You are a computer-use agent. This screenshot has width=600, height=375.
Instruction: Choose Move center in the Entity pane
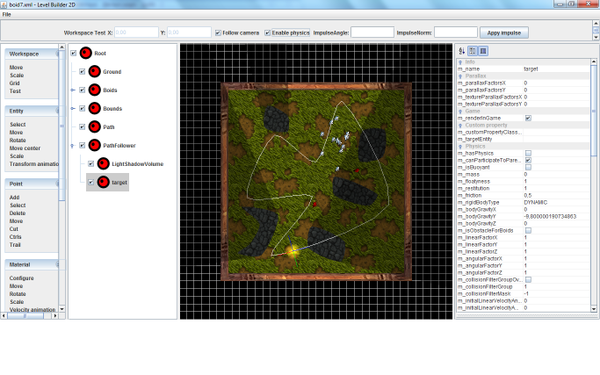click(x=25, y=148)
